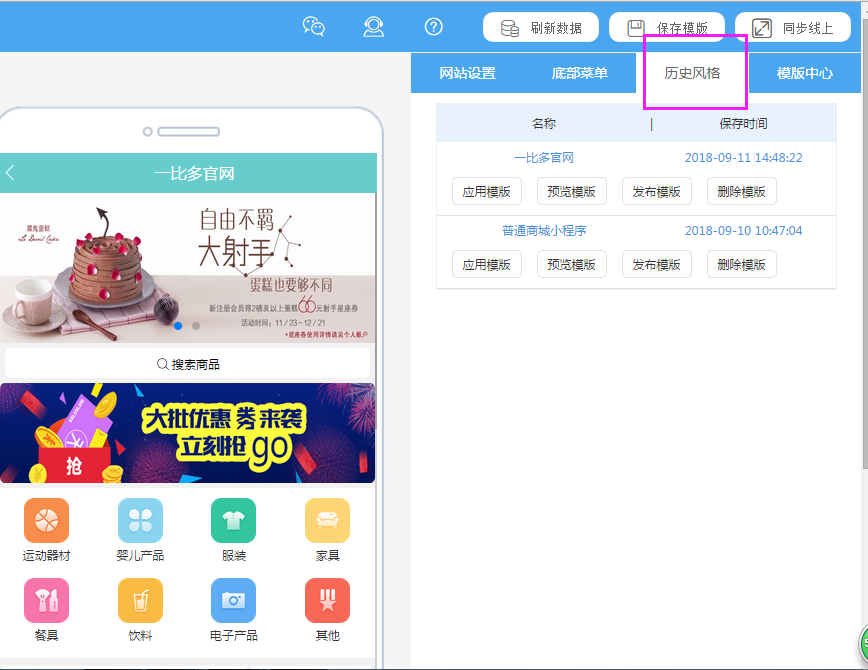Click the search magnifier icon beside 搜索商品

(162, 364)
